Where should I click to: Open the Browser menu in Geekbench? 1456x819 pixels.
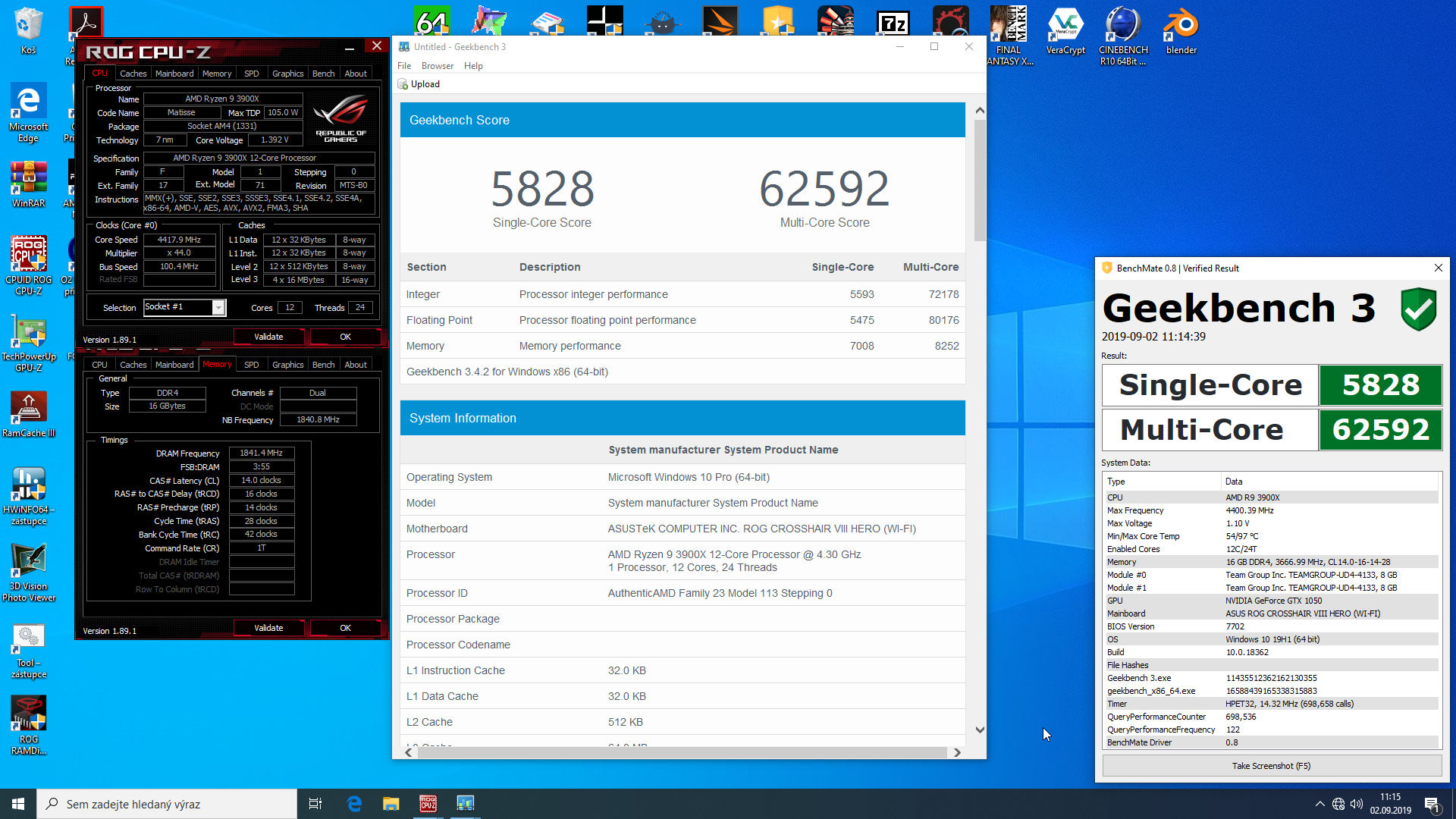click(x=438, y=66)
